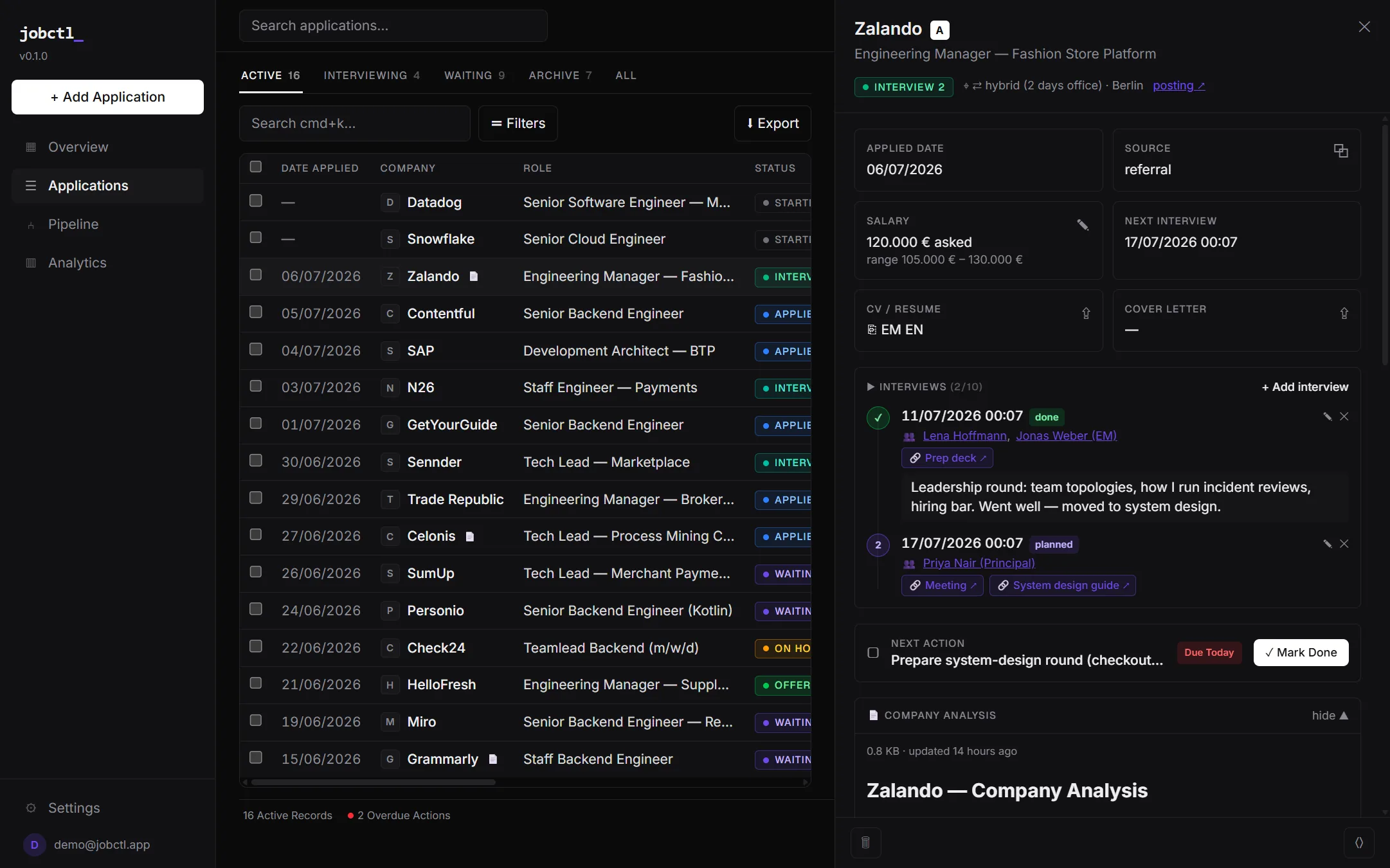Image resolution: width=1390 pixels, height=868 pixels.
Task: Close the Zalando detail panel
Action: pyautogui.click(x=1364, y=26)
